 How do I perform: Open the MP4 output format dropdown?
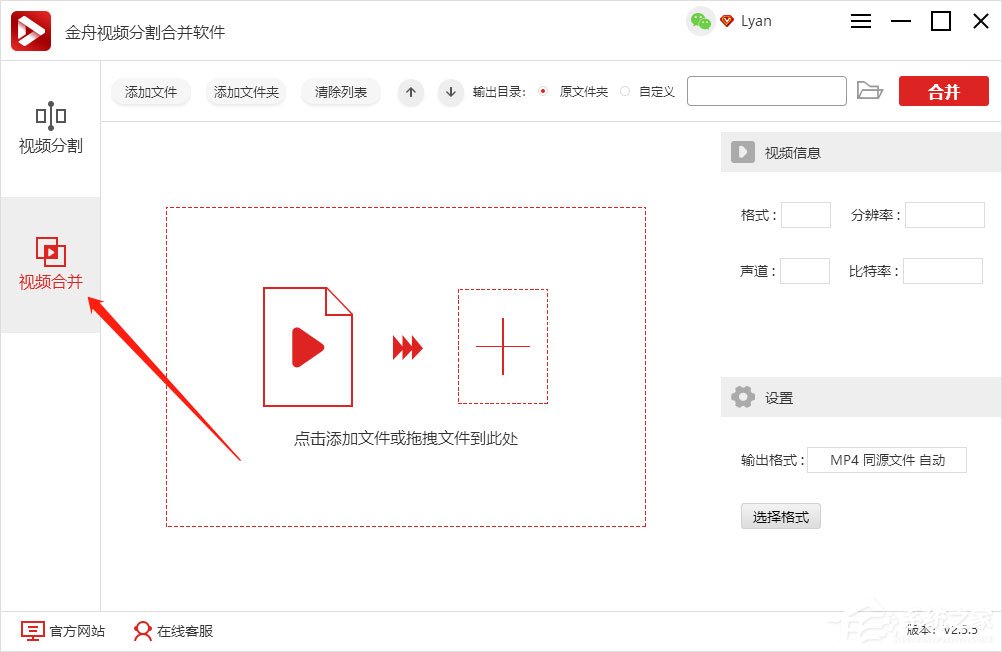[x=887, y=459]
